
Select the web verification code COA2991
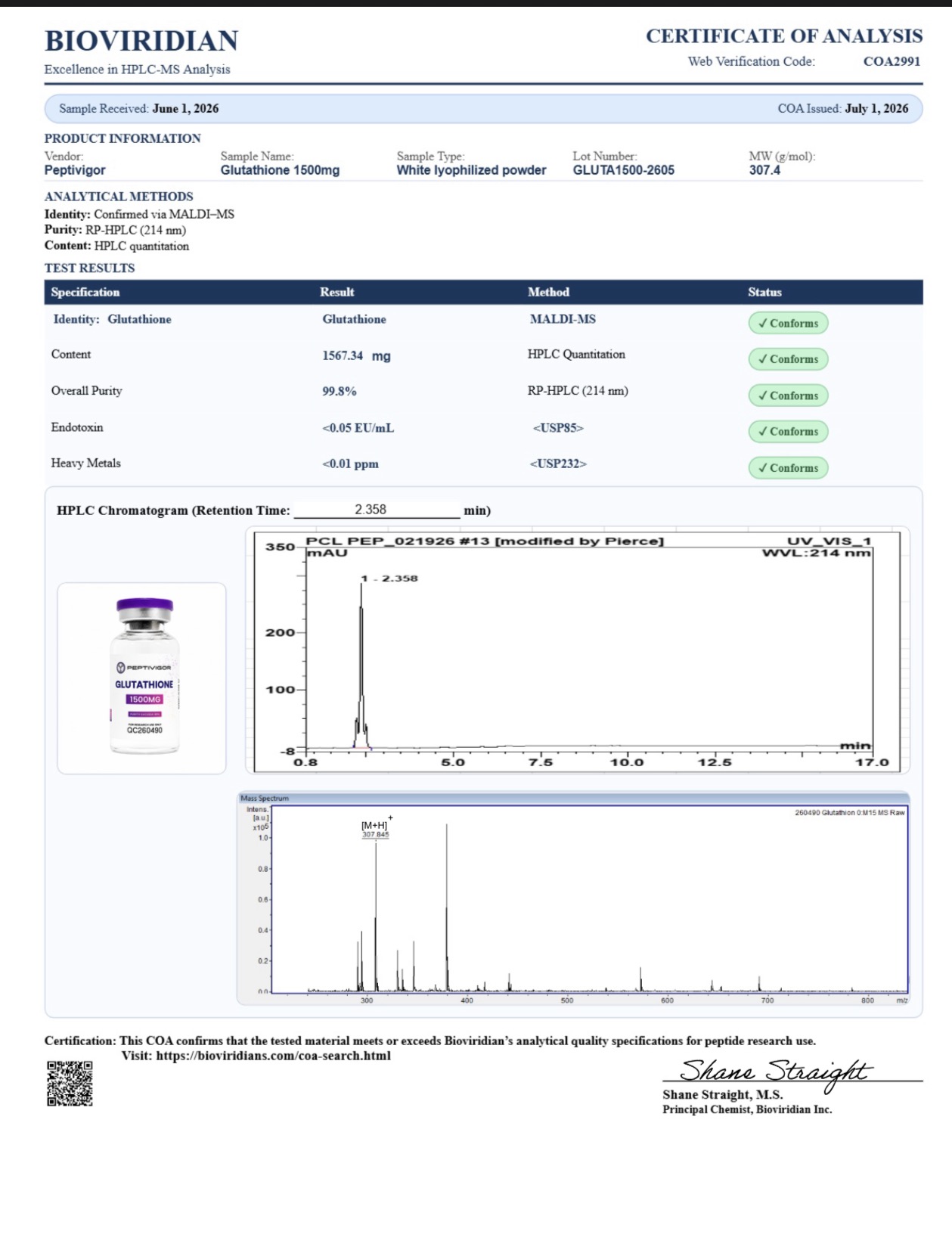tap(892, 61)
